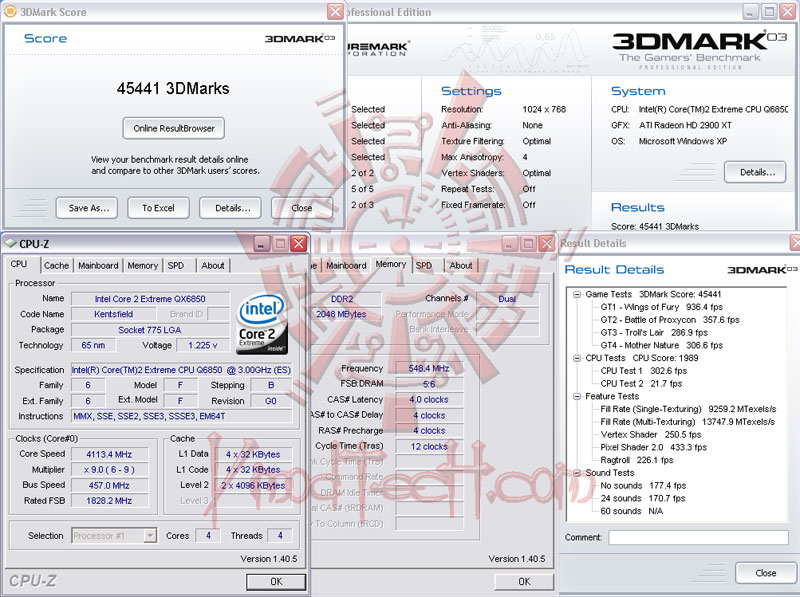Image resolution: width=800 pixels, height=597 pixels.
Task: Open the Memory tab in the front CPU-Z window
Action: tap(142, 265)
